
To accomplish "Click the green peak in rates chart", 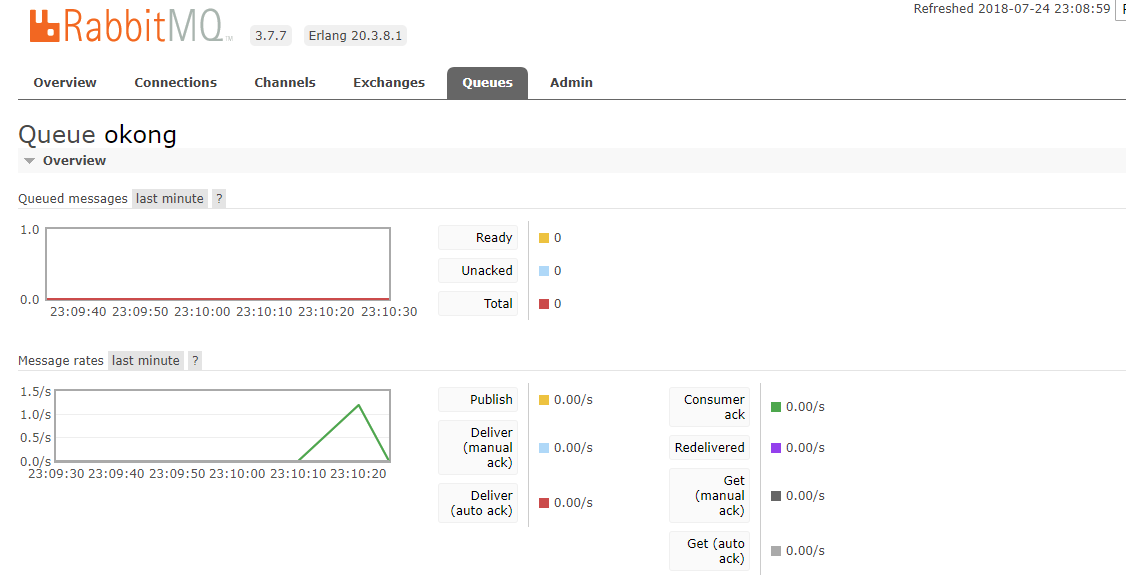I will click(358, 406).
